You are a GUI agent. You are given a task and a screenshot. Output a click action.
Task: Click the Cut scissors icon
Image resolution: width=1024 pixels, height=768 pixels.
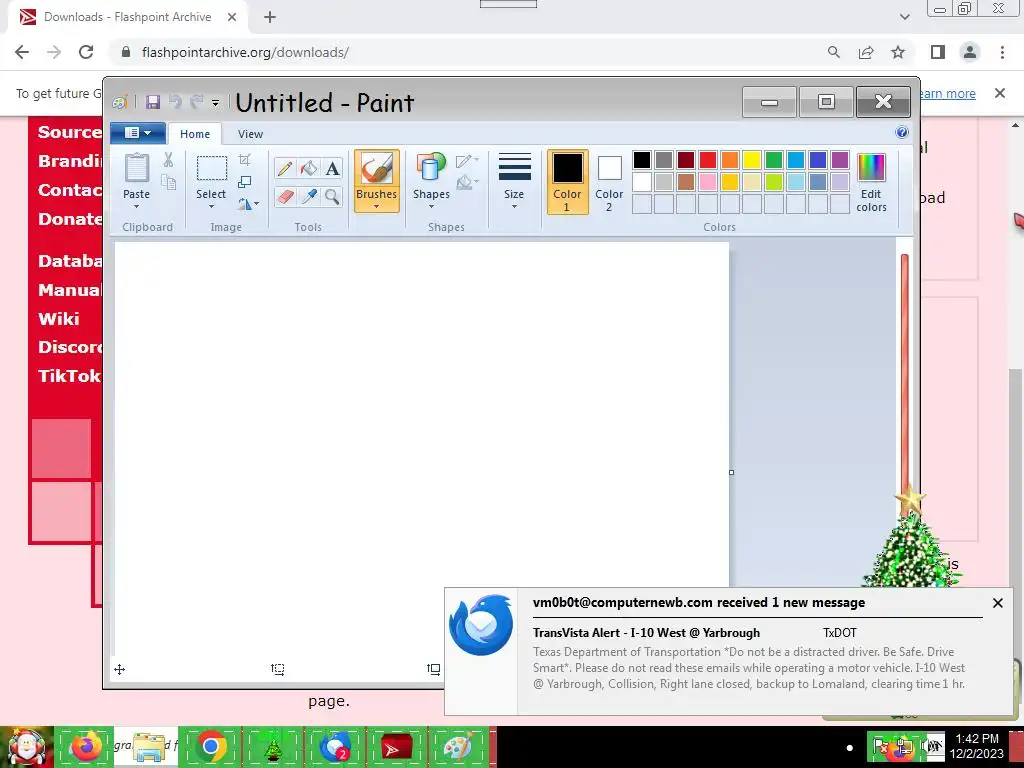pyautogui.click(x=168, y=160)
